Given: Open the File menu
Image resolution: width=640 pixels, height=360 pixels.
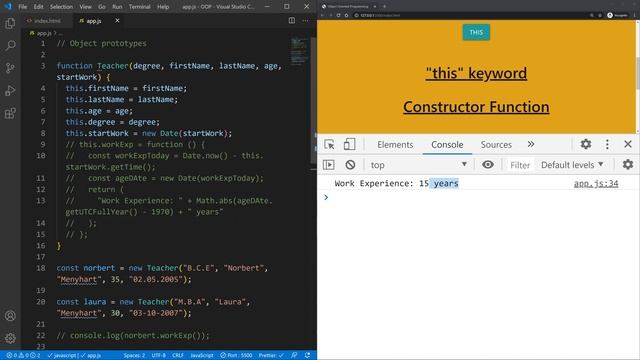Looking at the screenshot, I should coord(23,7).
